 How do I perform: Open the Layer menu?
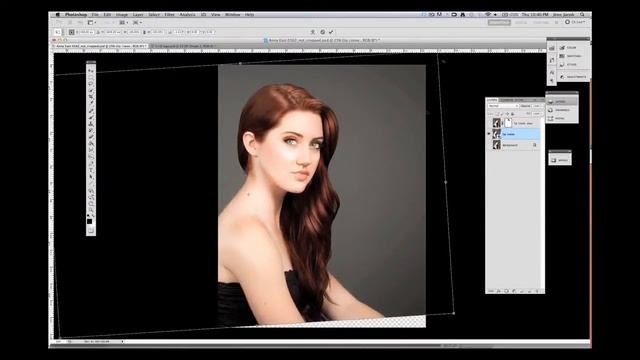pyautogui.click(x=138, y=15)
